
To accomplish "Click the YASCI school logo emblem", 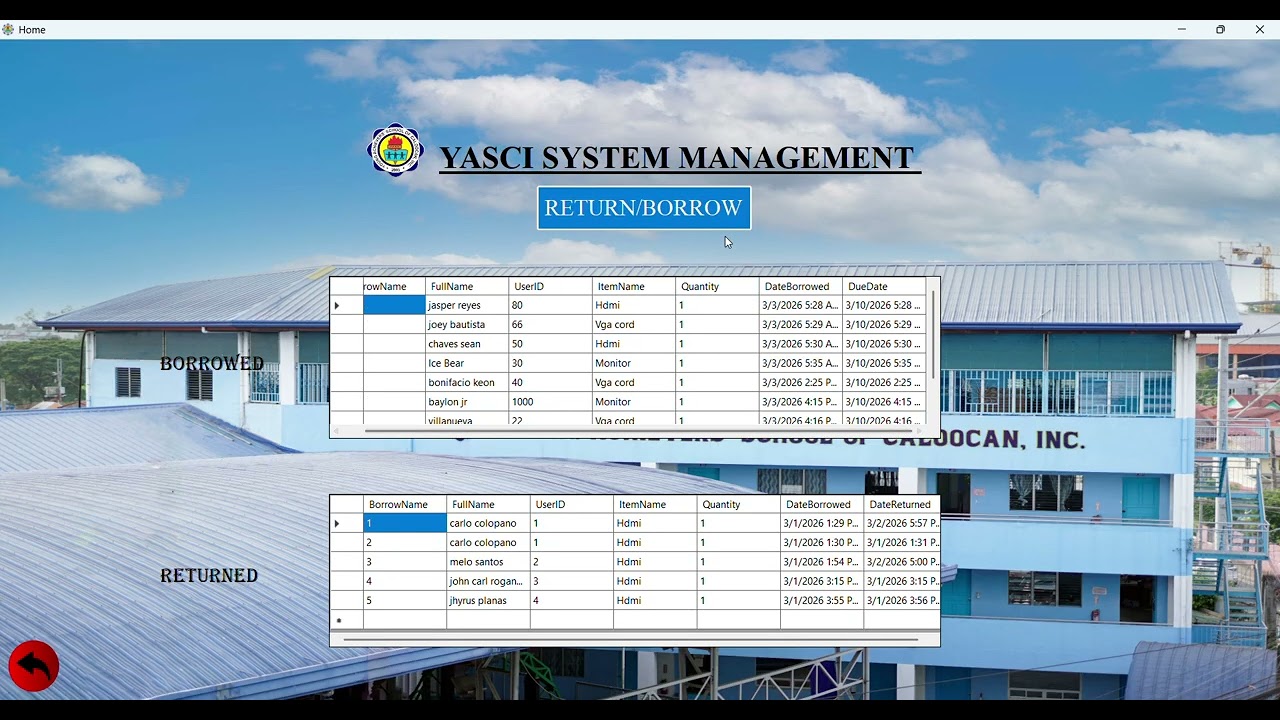I will coord(395,150).
